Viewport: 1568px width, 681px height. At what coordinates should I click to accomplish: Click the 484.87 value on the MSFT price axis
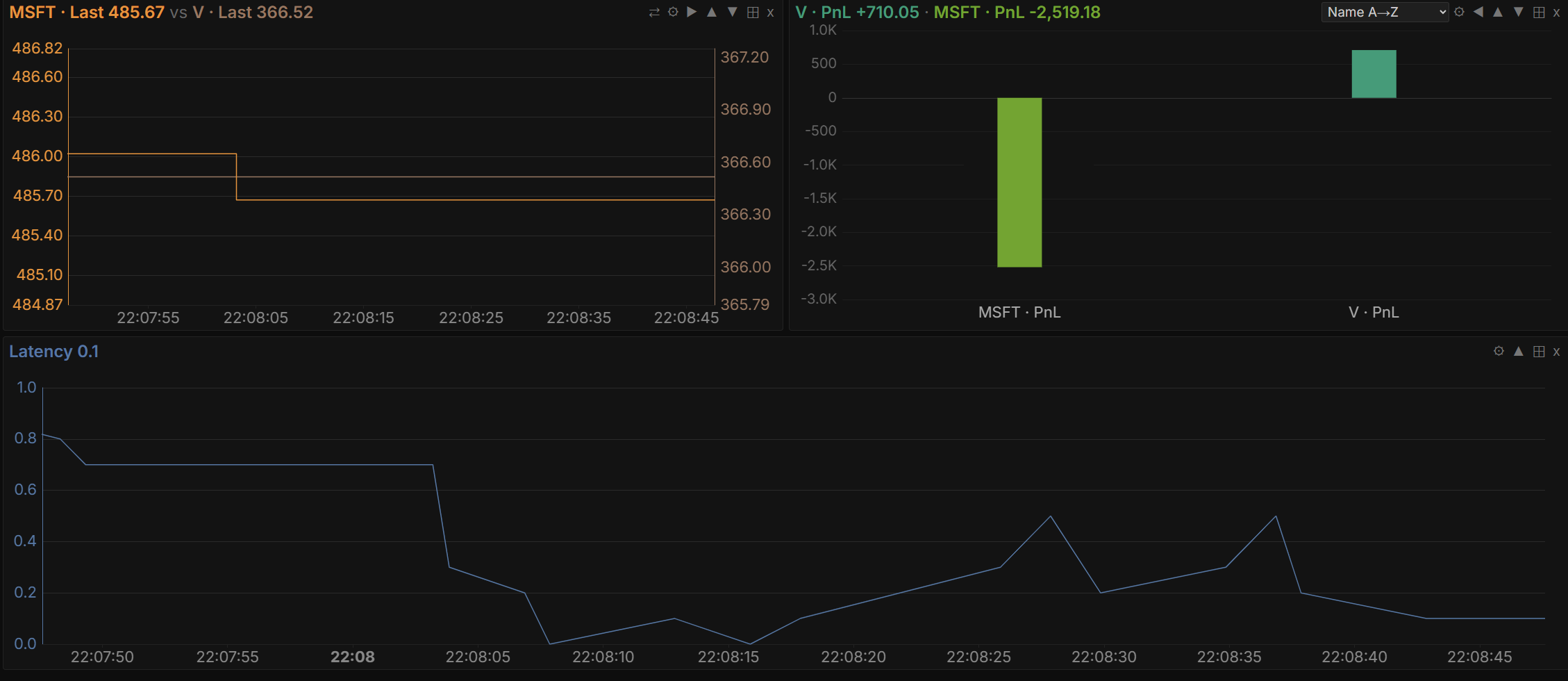pos(37,304)
